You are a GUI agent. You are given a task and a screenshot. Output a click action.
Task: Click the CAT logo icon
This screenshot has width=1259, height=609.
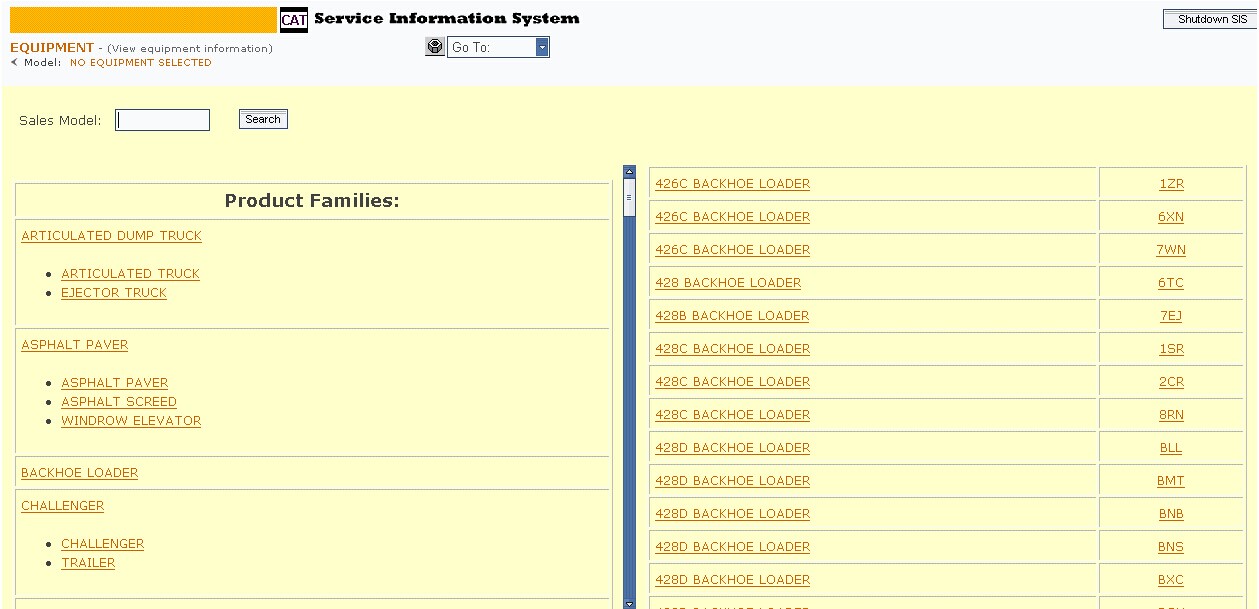click(x=294, y=20)
